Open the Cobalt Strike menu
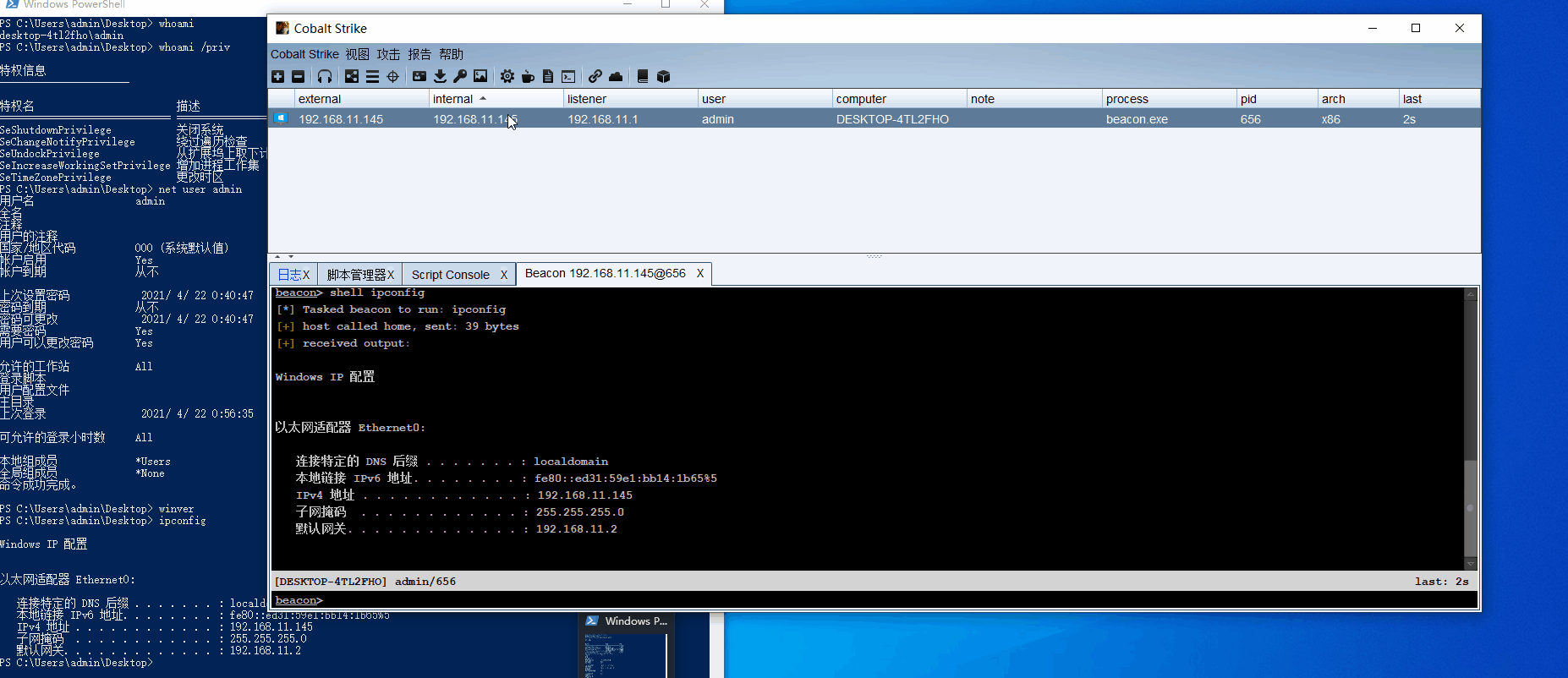 click(x=304, y=54)
